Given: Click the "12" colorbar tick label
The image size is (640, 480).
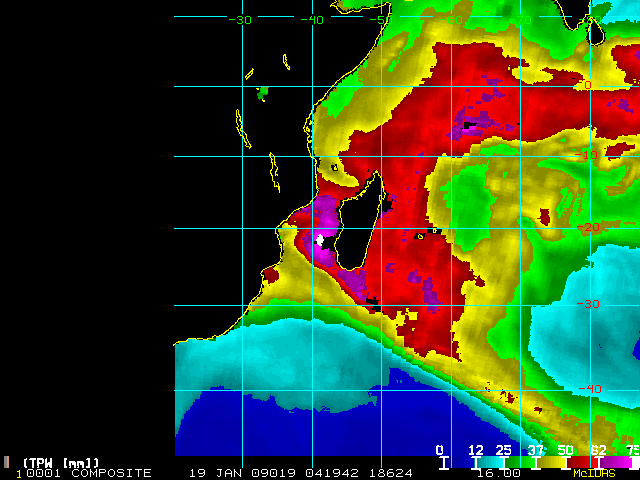Looking at the screenshot, I should tap(476, 450).
